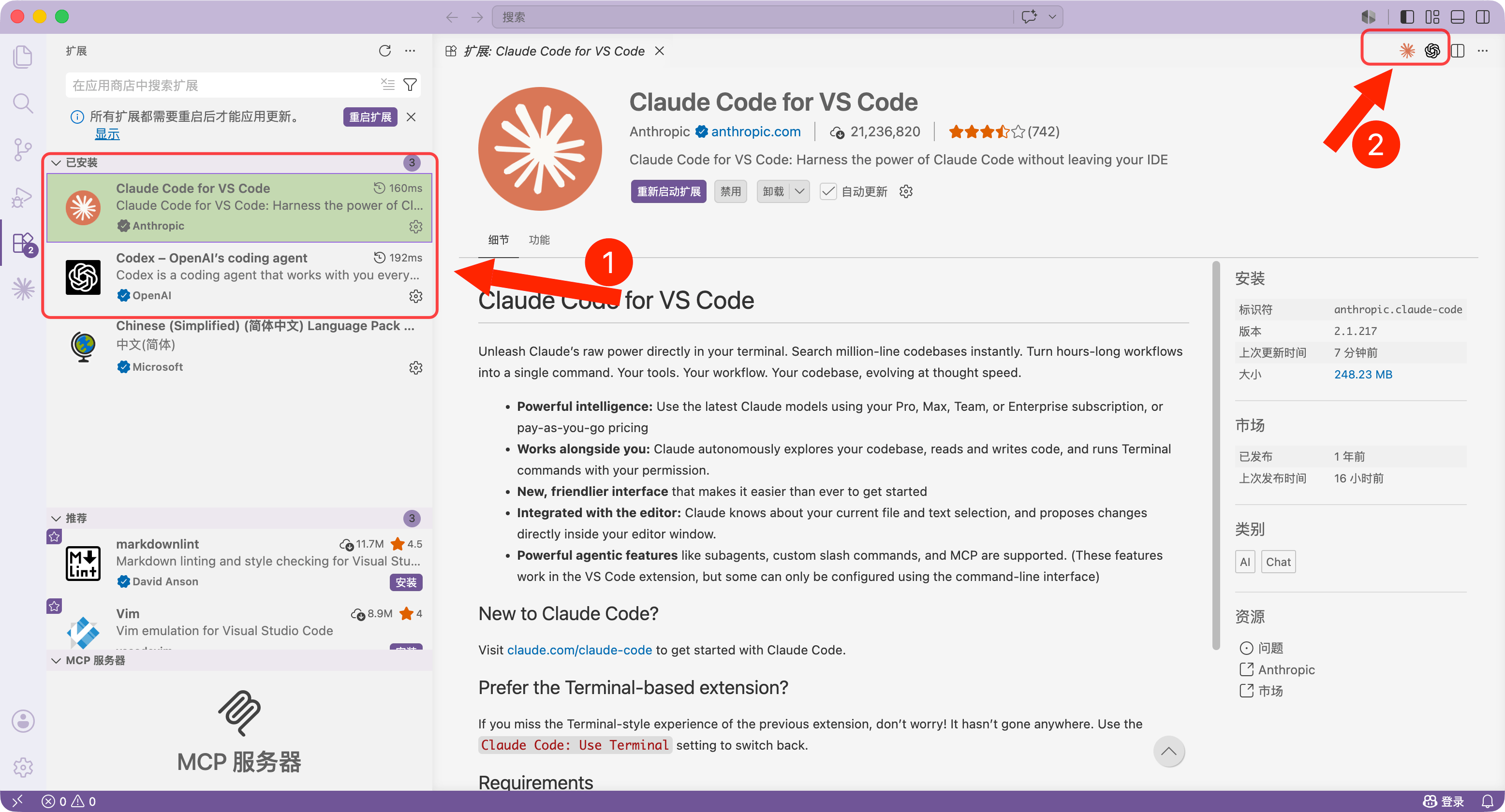Go back in navigation history
Screen dimensions: 1505x812
coord(452,17)
